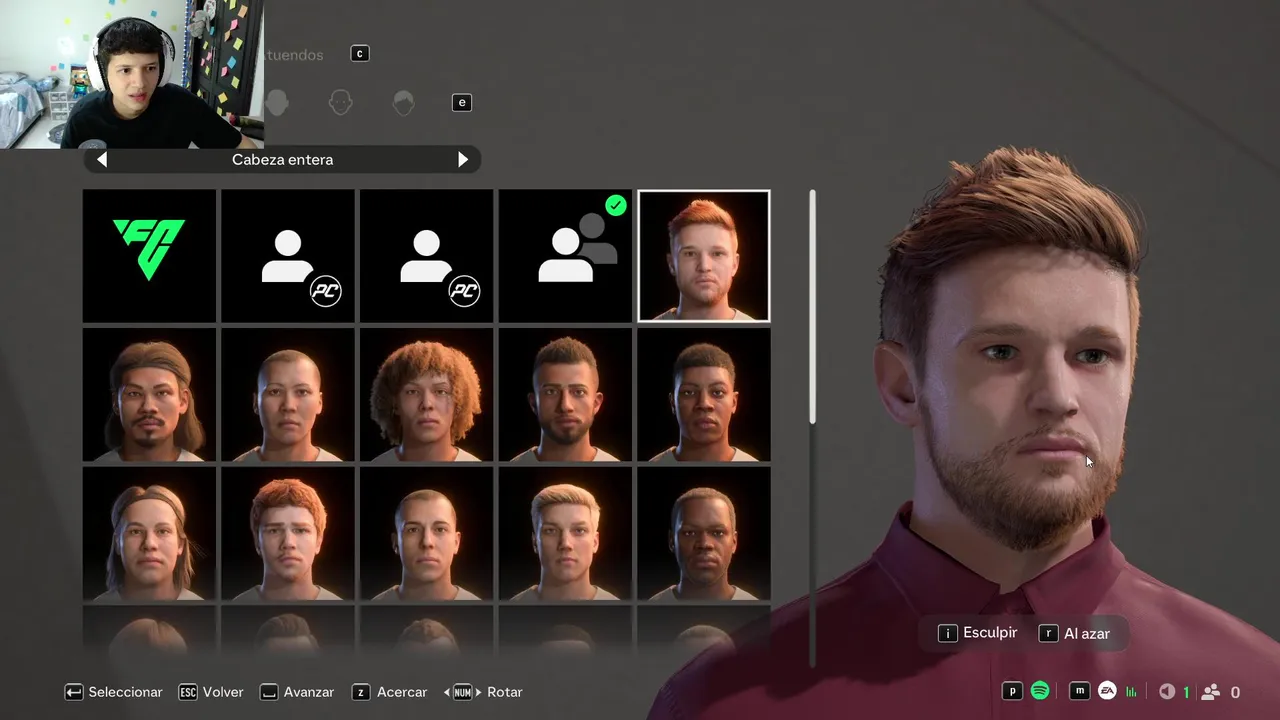Image resolution: width=1280 pixels, height=720 pixels.
Task: Click the Seleccionar prompt
Action: 113,692
